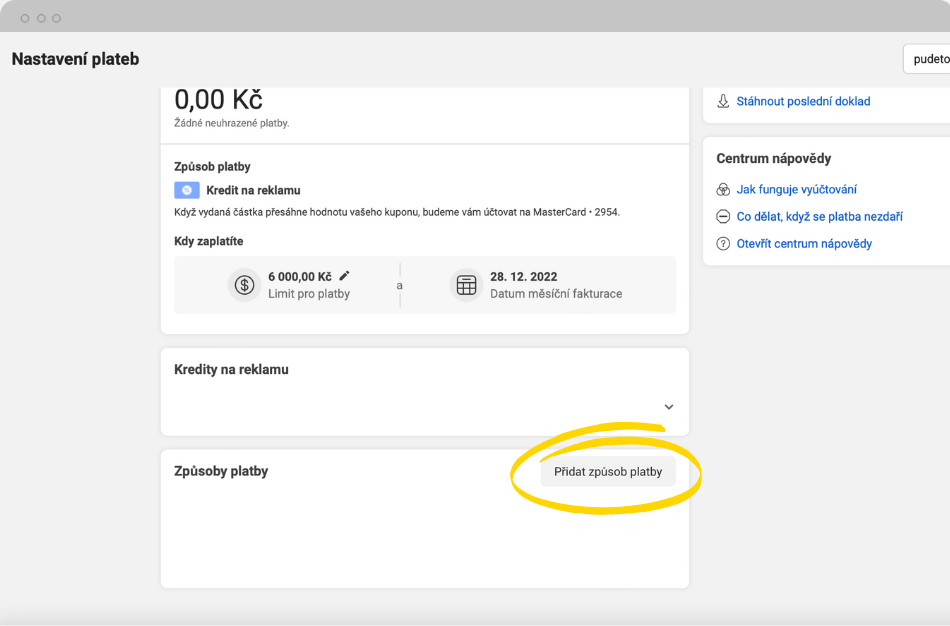Click the Centrum nápovědy heading

[x=773, y=159]
